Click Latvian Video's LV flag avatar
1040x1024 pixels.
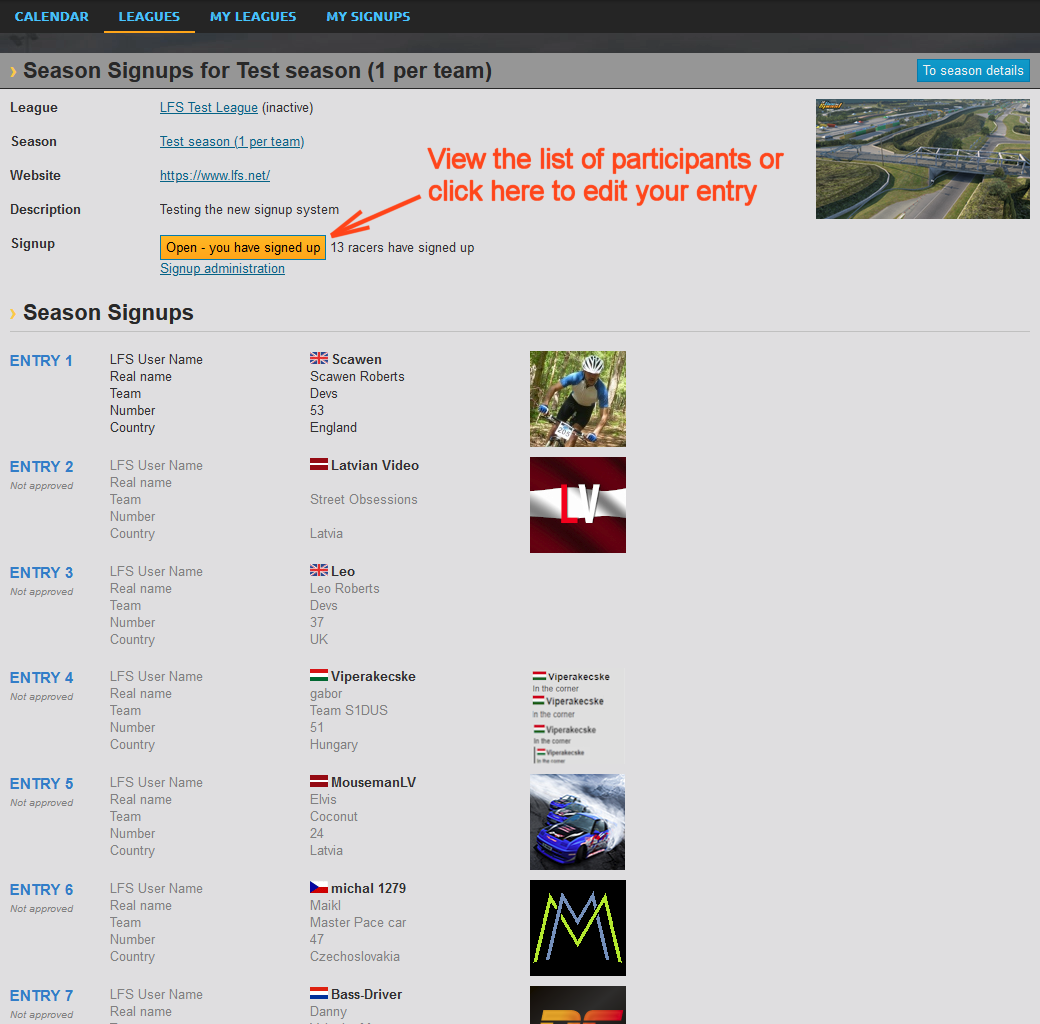578,505
